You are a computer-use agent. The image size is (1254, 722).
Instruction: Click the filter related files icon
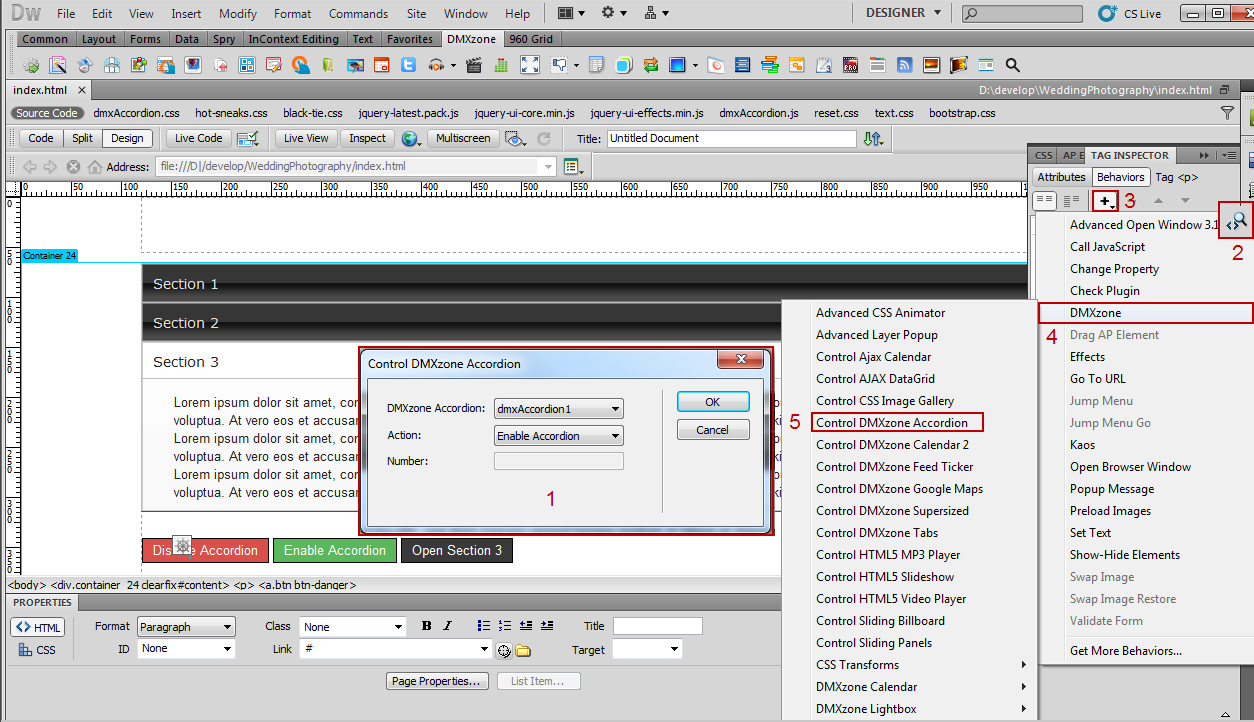tap(1227, 113)
